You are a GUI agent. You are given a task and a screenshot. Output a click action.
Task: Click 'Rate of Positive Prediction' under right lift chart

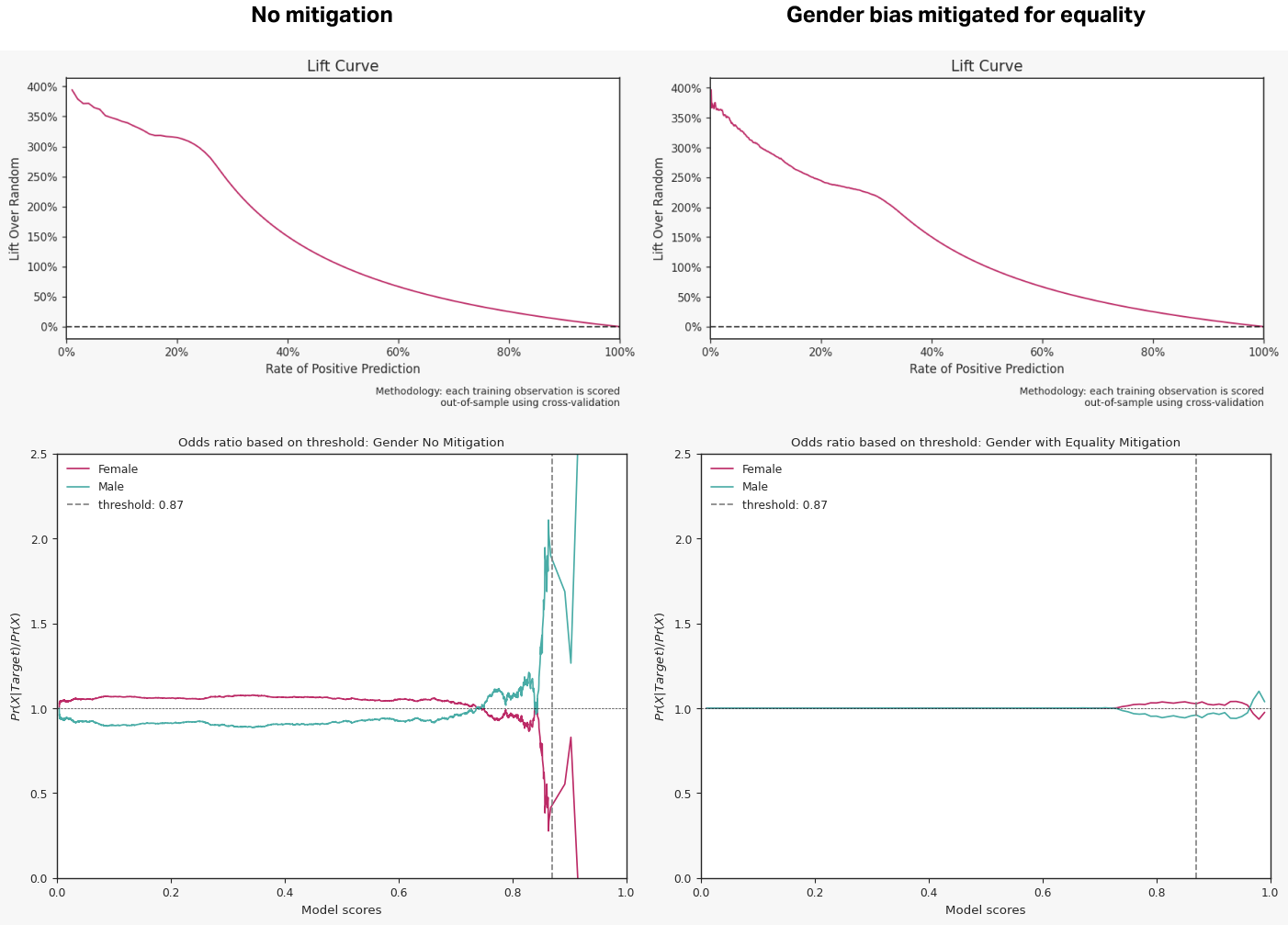point(987,369)
